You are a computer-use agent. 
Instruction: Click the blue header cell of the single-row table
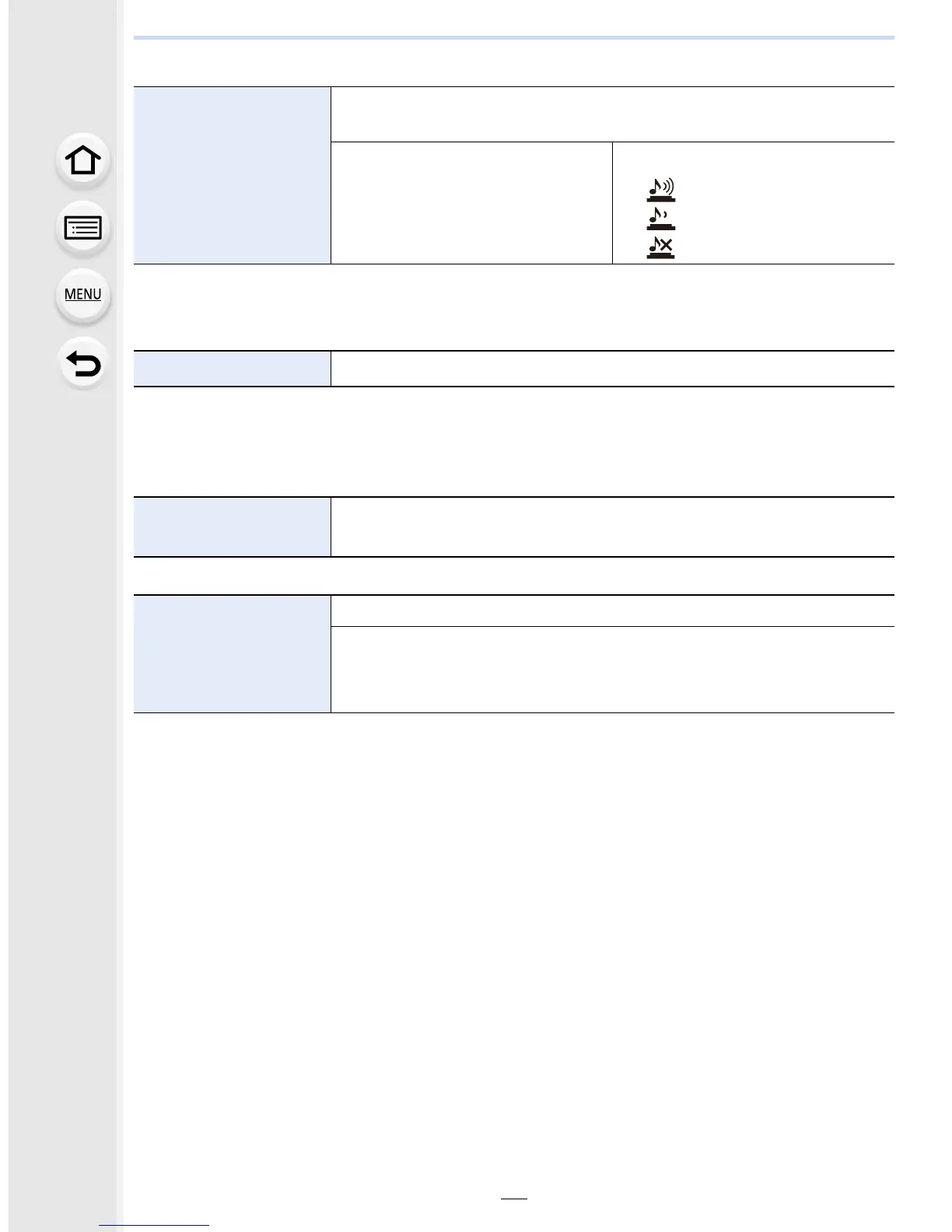tap(232, 369)
